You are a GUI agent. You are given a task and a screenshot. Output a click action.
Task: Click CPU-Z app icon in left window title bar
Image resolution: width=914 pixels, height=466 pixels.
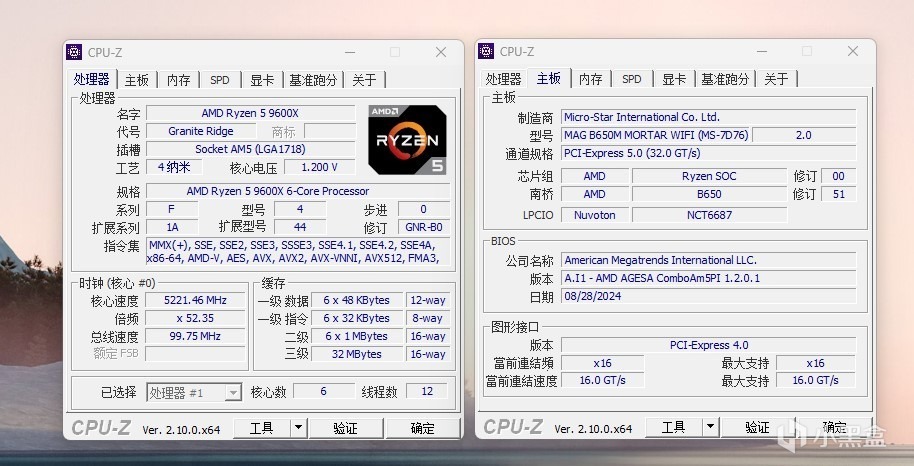(74, 52)
